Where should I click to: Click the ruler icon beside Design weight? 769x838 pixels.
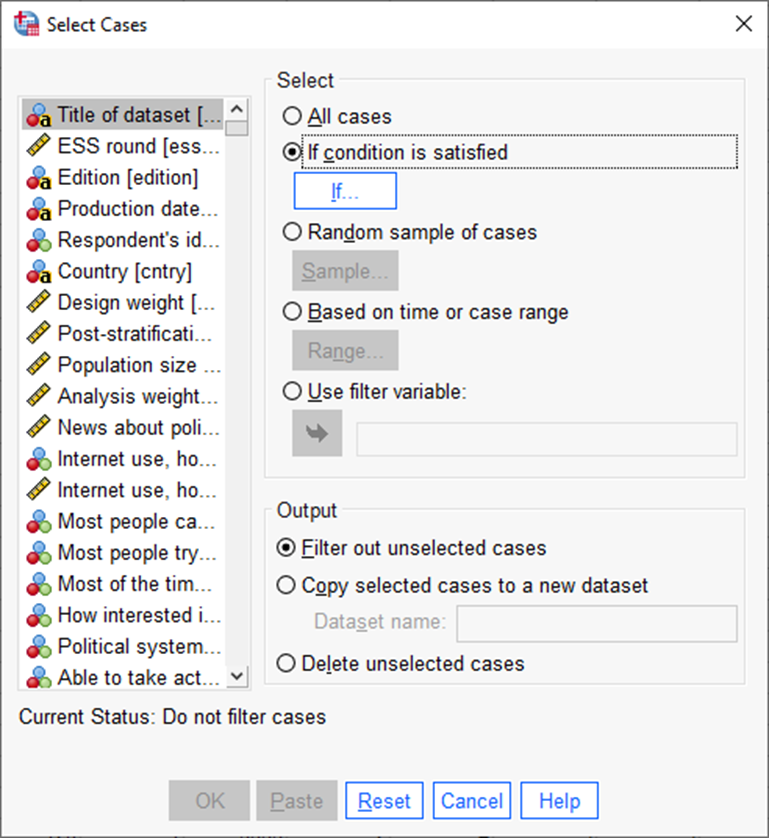38,303
